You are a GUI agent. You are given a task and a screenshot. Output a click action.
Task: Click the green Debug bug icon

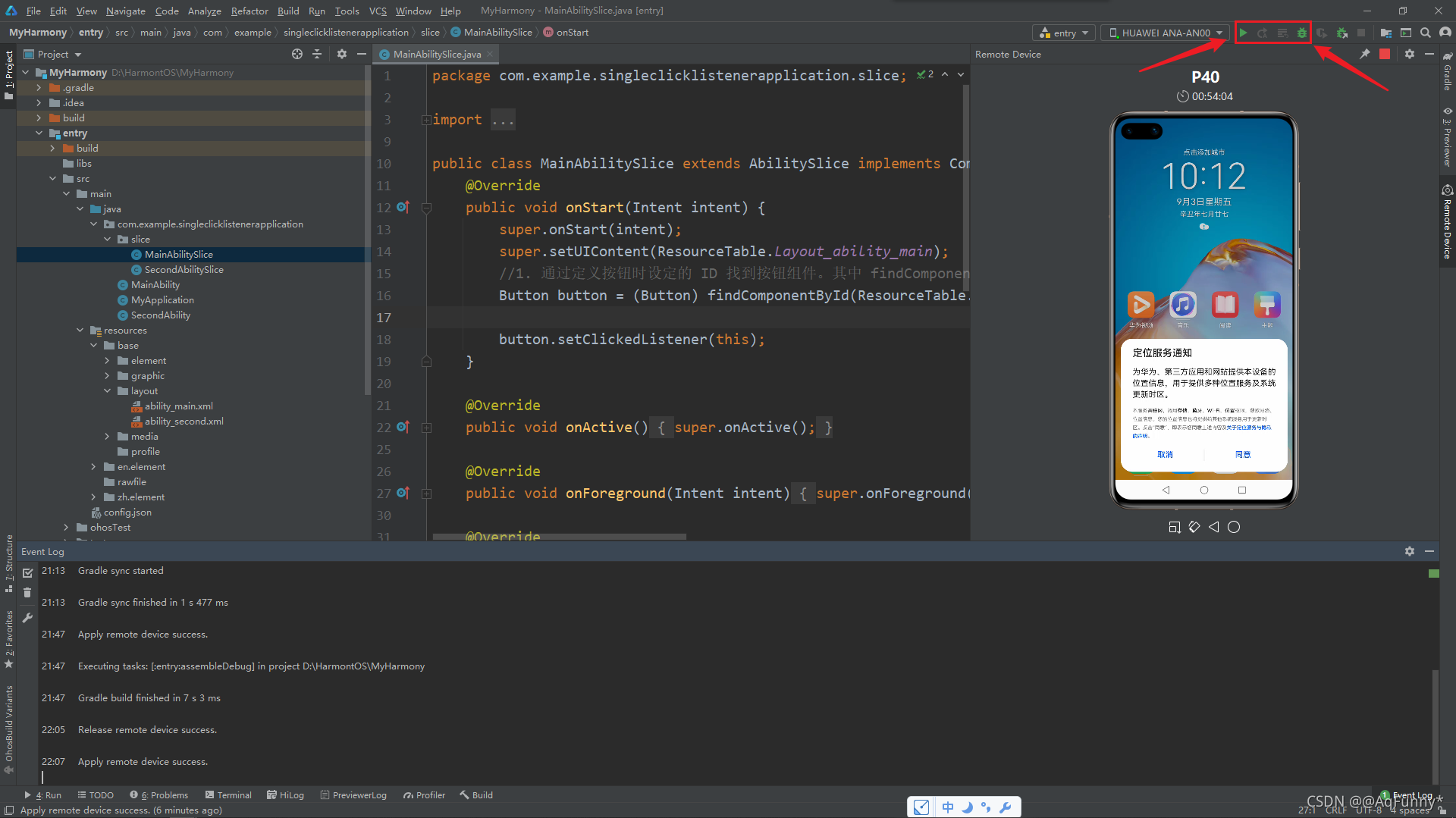pos(1302,33)
